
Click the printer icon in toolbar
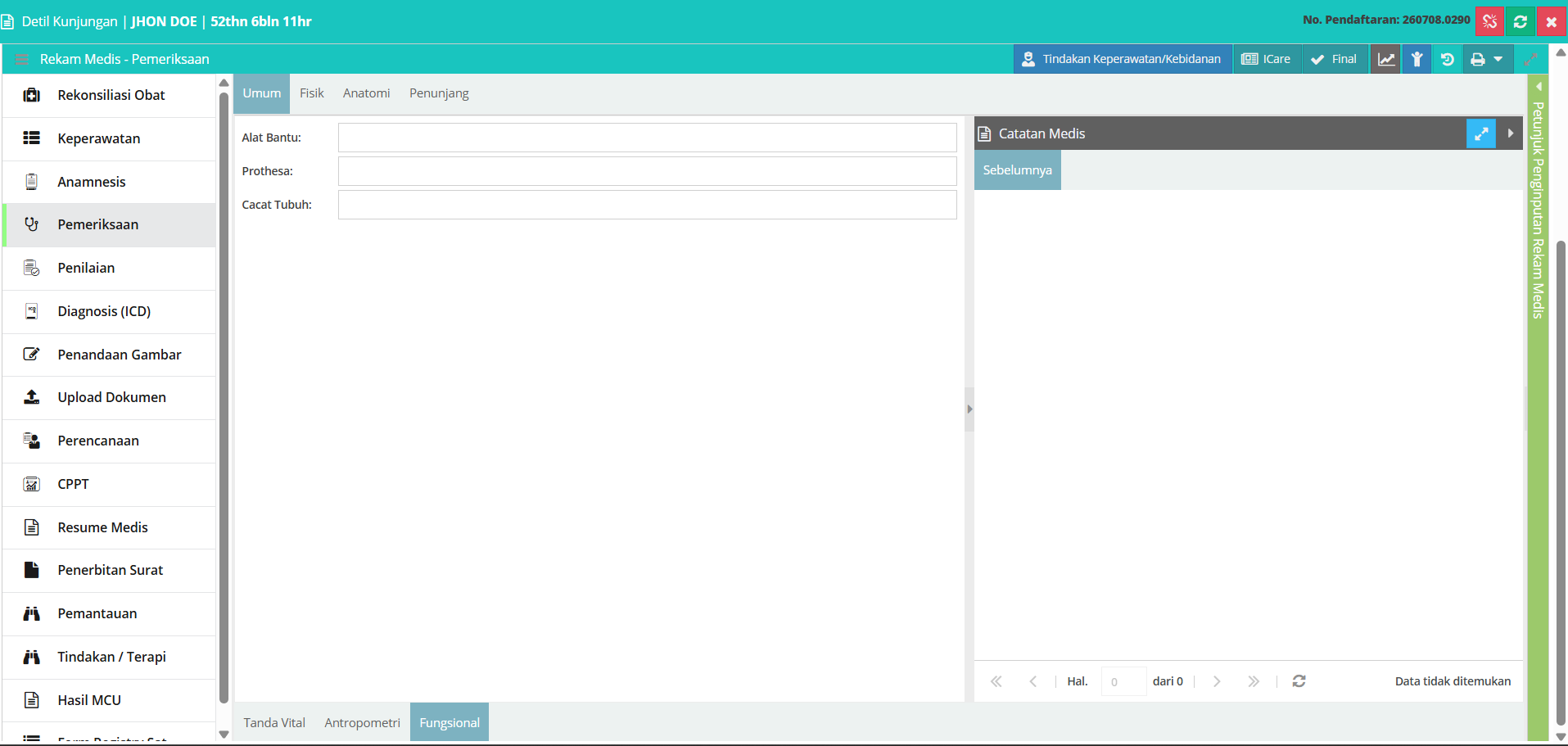point(1478,59)
